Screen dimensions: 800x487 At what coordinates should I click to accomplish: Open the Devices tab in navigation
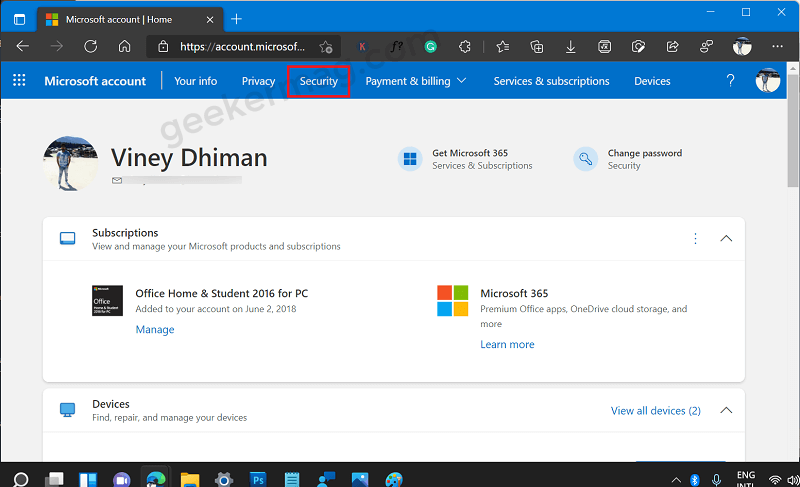point(652,81)
